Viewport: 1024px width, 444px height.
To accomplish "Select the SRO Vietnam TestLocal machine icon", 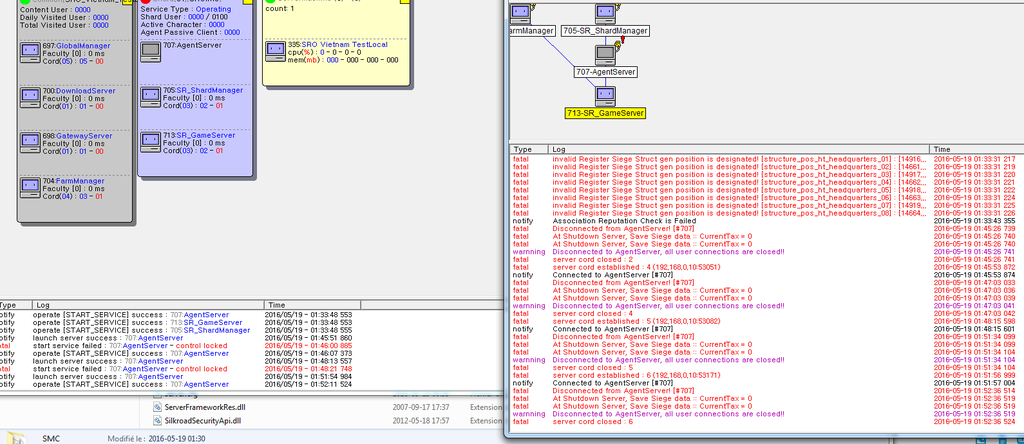I will pos(275,50).
